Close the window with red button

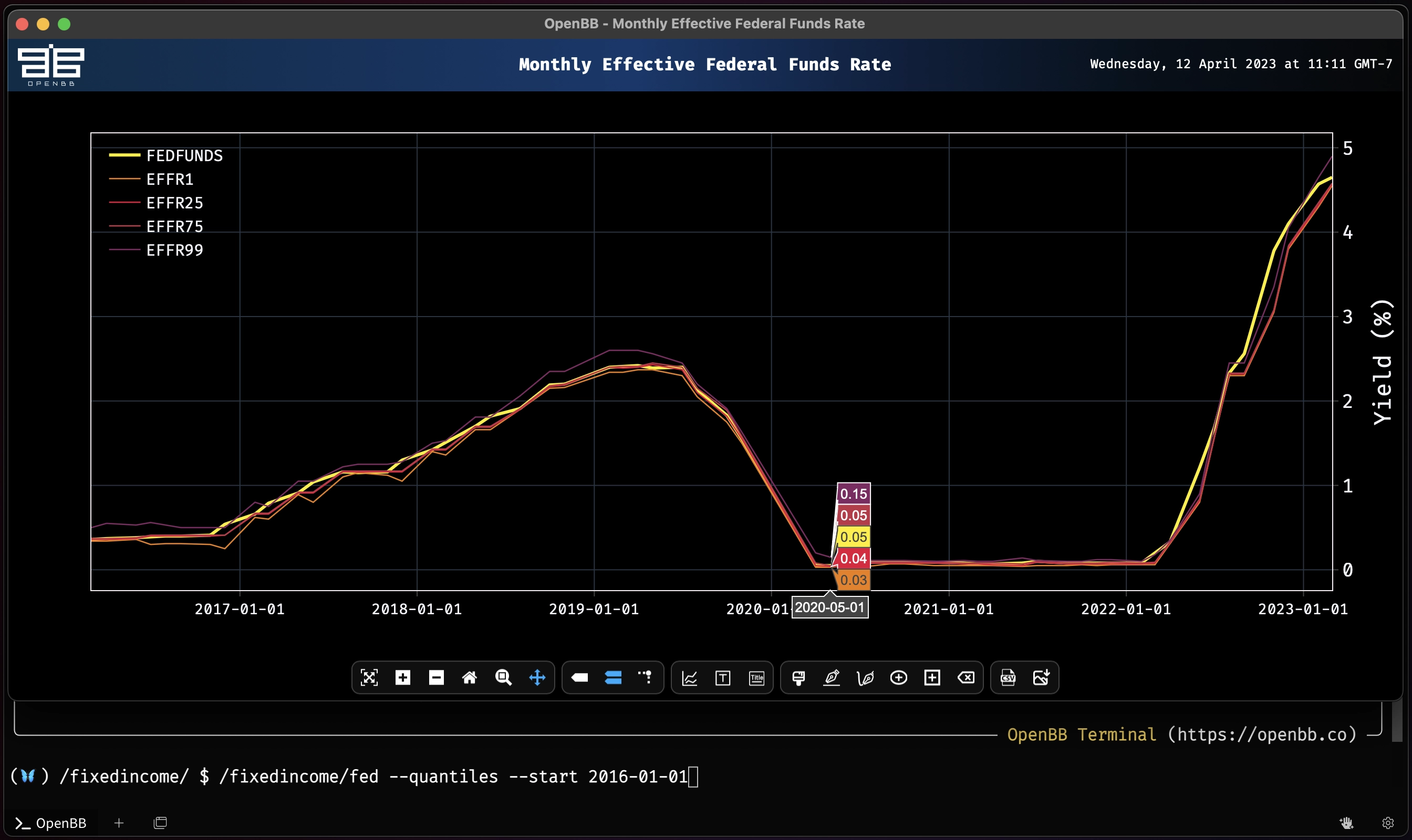pyautogui.click(x=22, y=24)
